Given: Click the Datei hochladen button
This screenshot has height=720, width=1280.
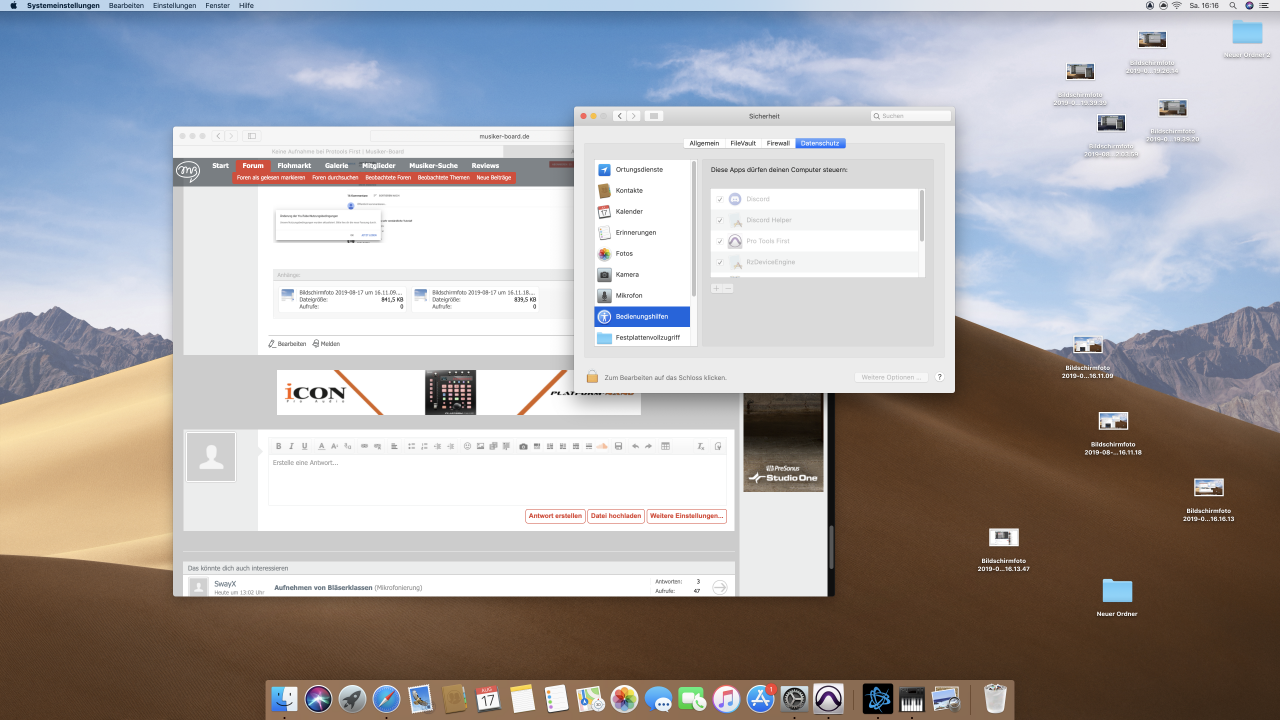Looking at the screenshot, I should pyautogui.click(x=616, y=516).
